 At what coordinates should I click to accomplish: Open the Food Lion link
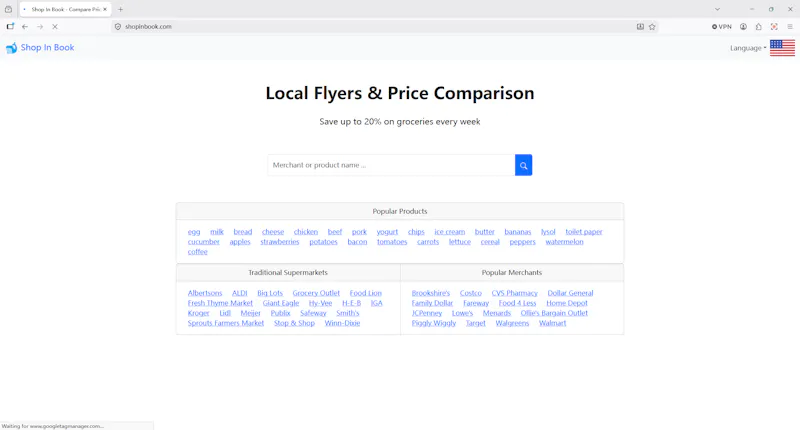365,293
